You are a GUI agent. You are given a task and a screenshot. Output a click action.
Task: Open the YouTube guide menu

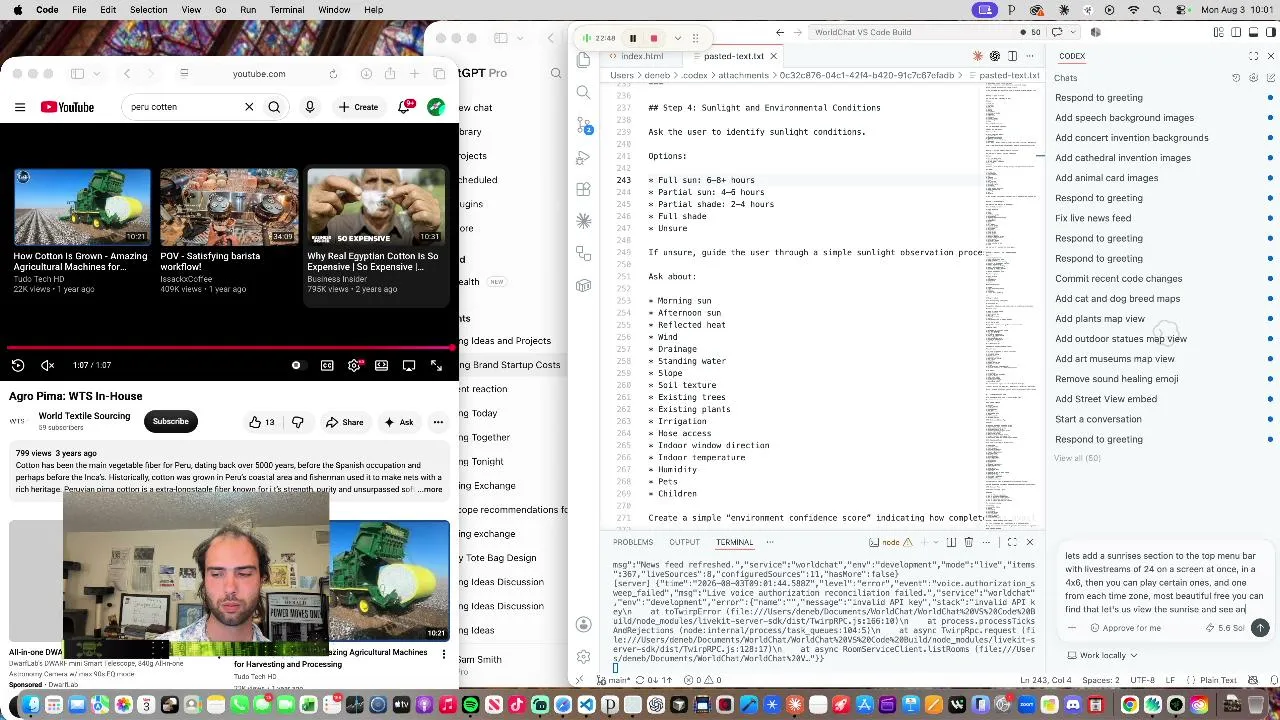click(x=20, y=107)
